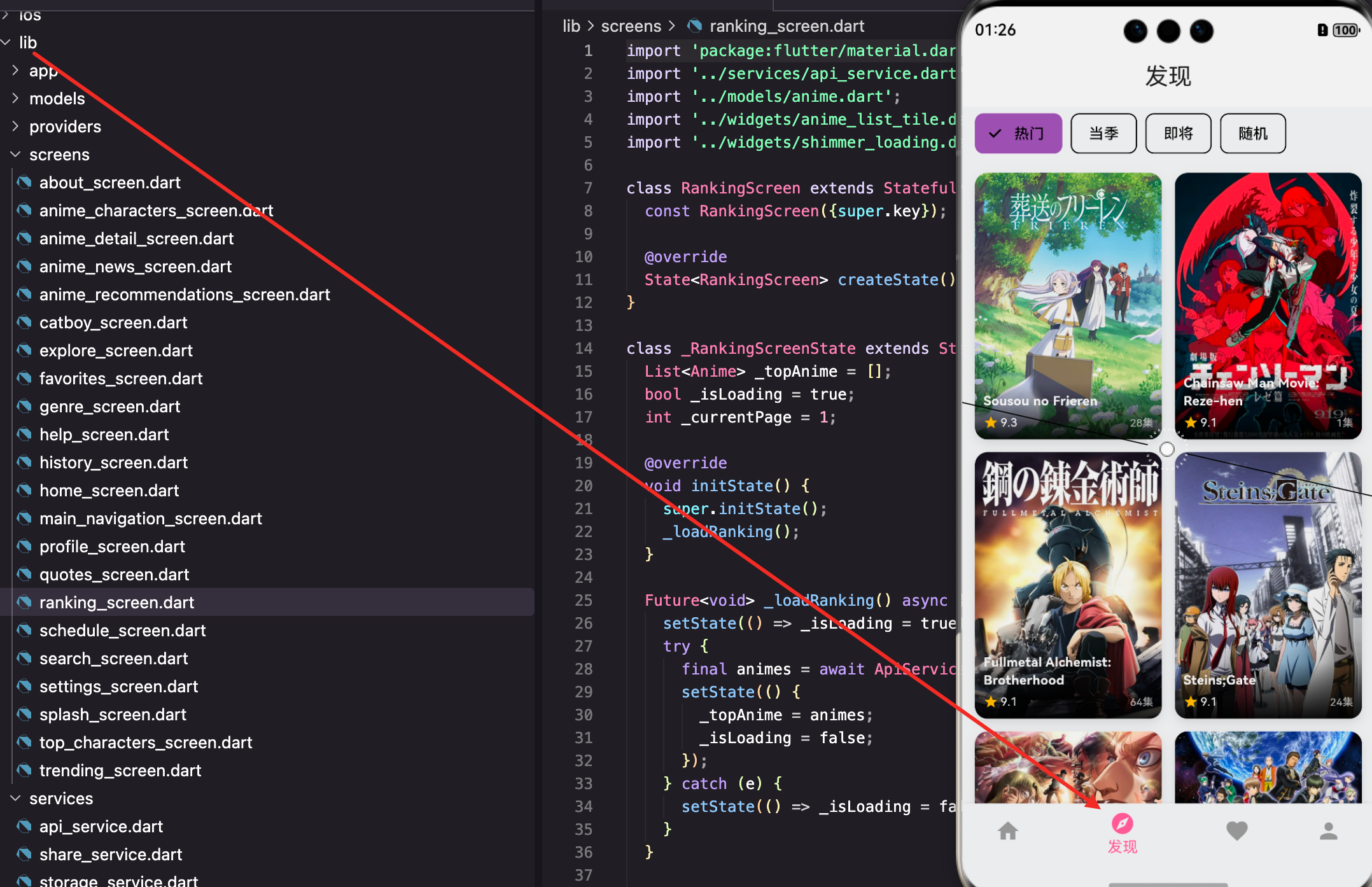The height and width of the screenshot is (887, 1372).
Task: Click the Dart icon beside history_screen.dart
Action: pos(24,463)
